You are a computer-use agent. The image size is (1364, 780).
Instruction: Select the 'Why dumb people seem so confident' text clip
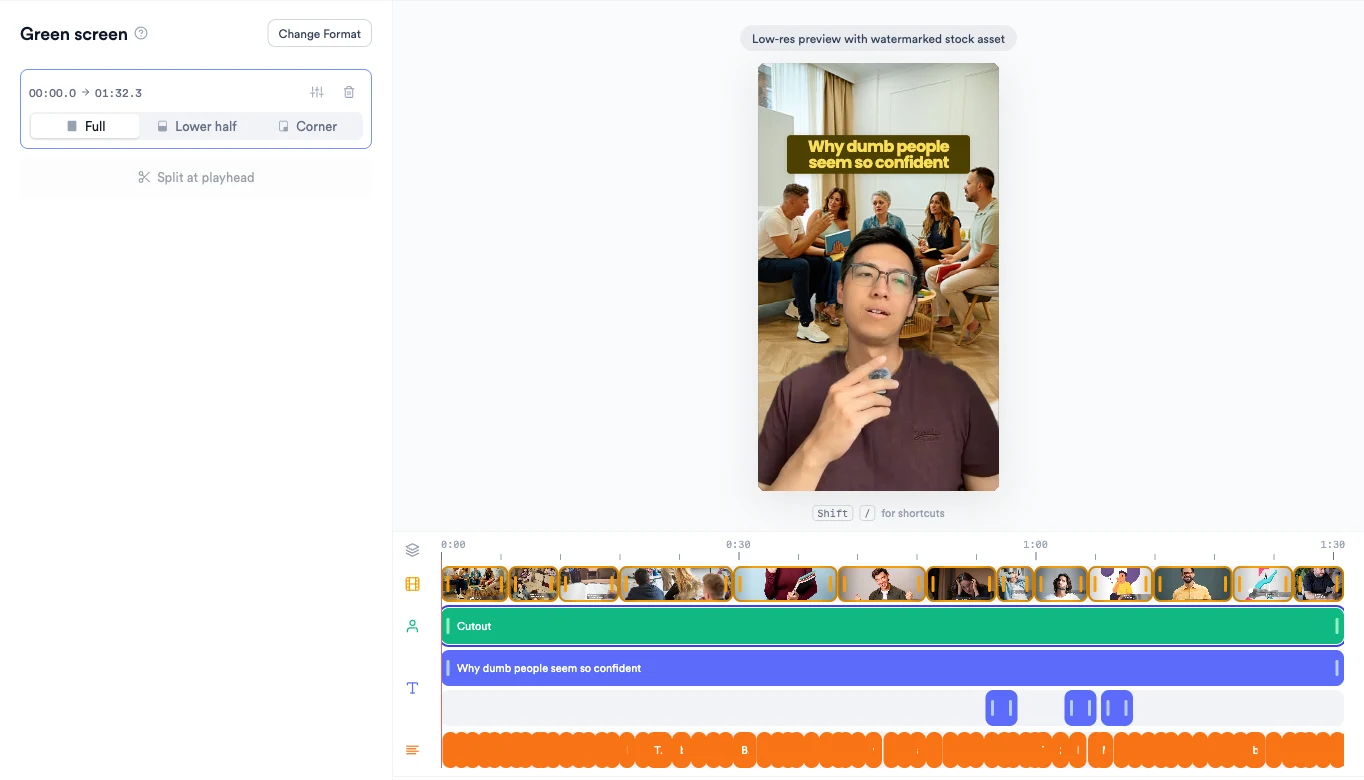click(892, 668)
